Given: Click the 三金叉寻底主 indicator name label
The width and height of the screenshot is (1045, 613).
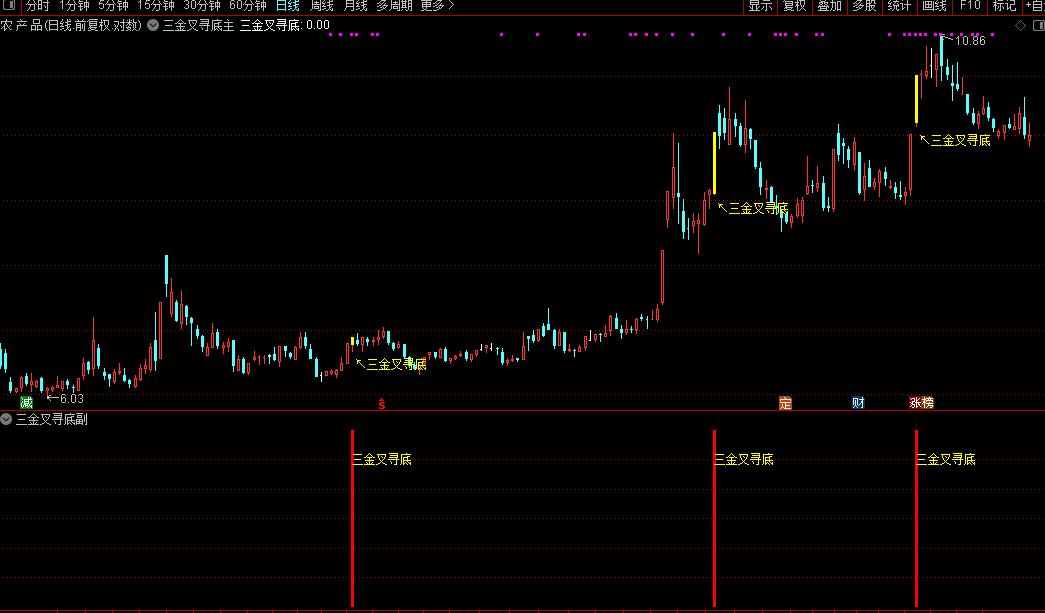Looking at the screenshot, I should click(x=198, y=25).
